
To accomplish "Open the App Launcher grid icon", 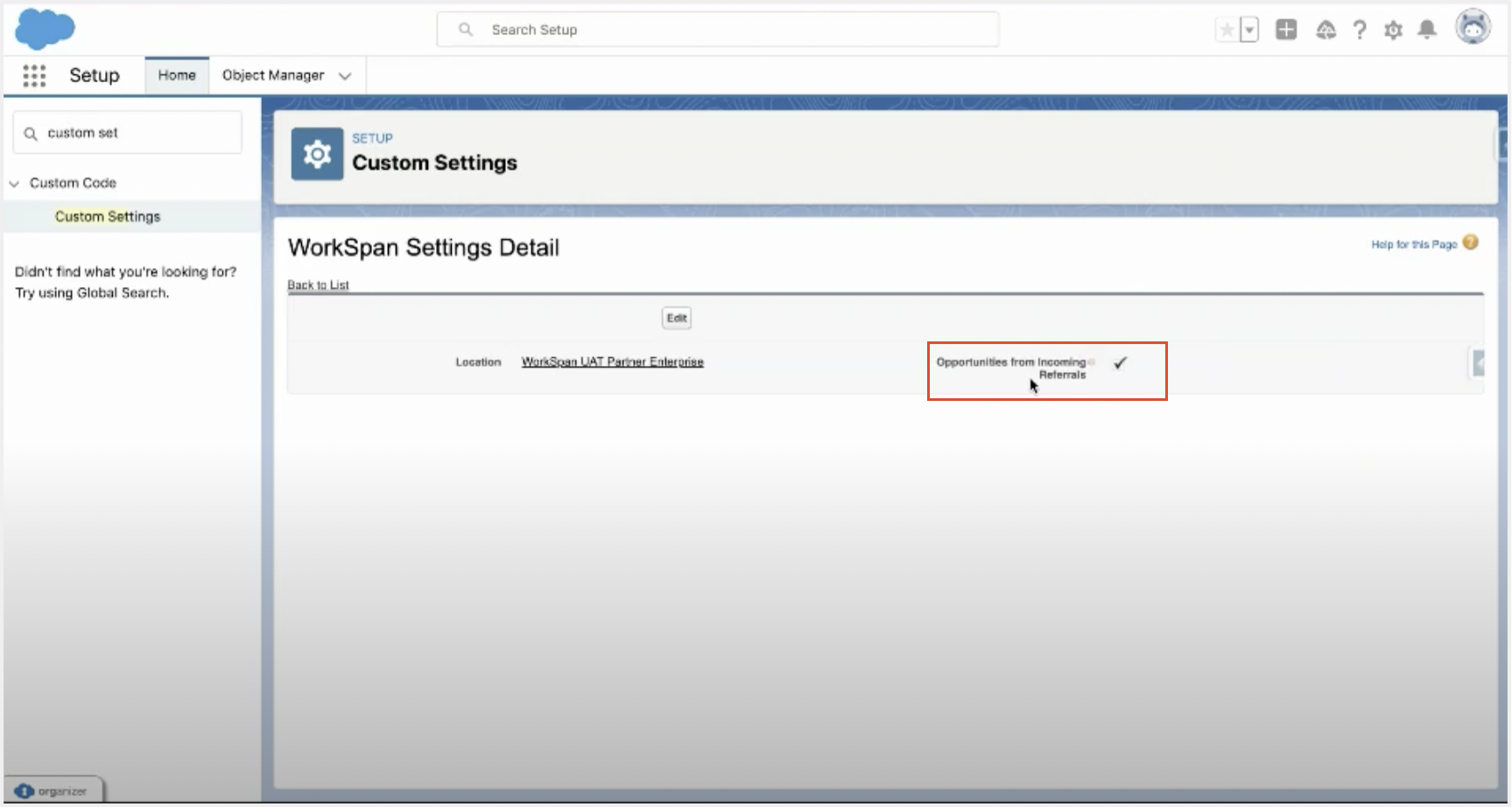I will click(x=34, y=76).
